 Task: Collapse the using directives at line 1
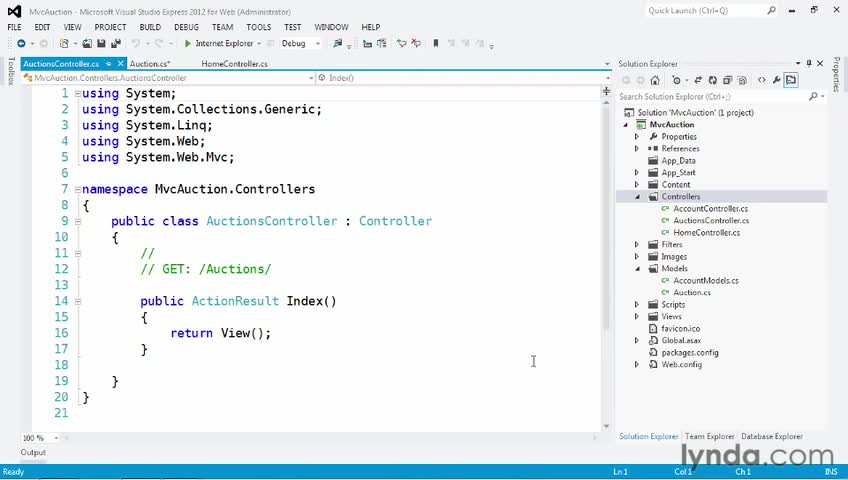[78, 94]
